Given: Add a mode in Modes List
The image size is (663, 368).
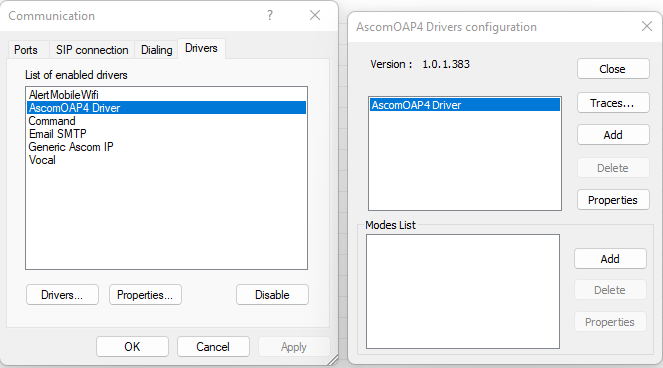Looking at the screenshot, I should coord(610,258).
